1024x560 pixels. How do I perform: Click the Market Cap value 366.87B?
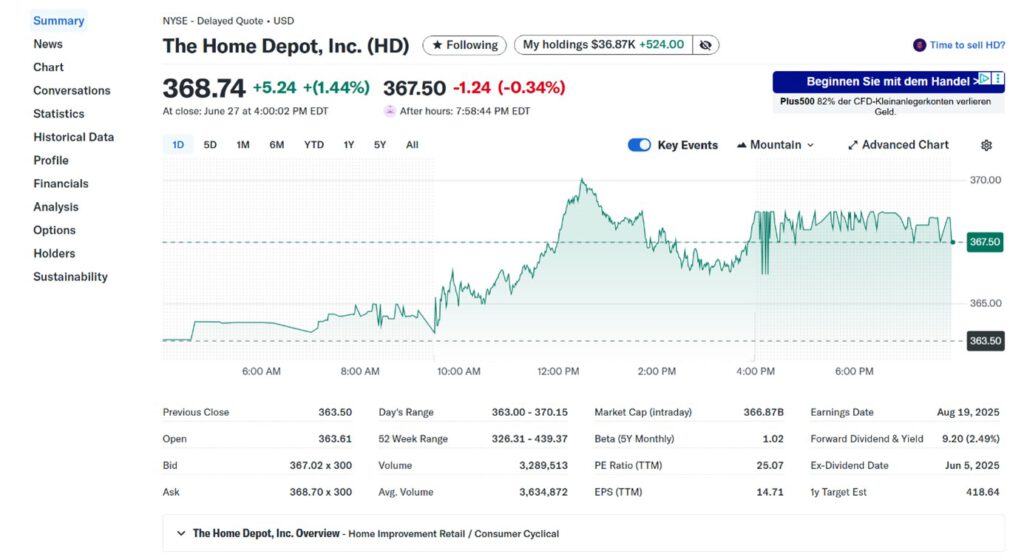point(763,412)
